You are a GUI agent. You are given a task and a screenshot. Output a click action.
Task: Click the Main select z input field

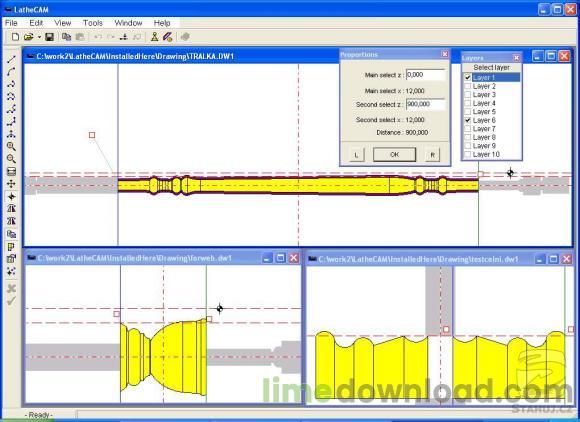(425, 75)
